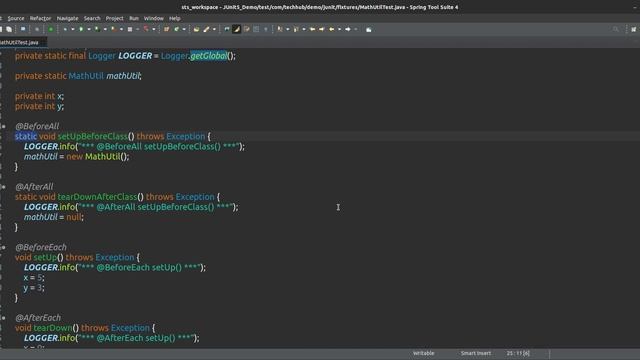This screenshot has width=640, height=360.
Task: Open the Source menu
Action: click(x=16, y=18)
